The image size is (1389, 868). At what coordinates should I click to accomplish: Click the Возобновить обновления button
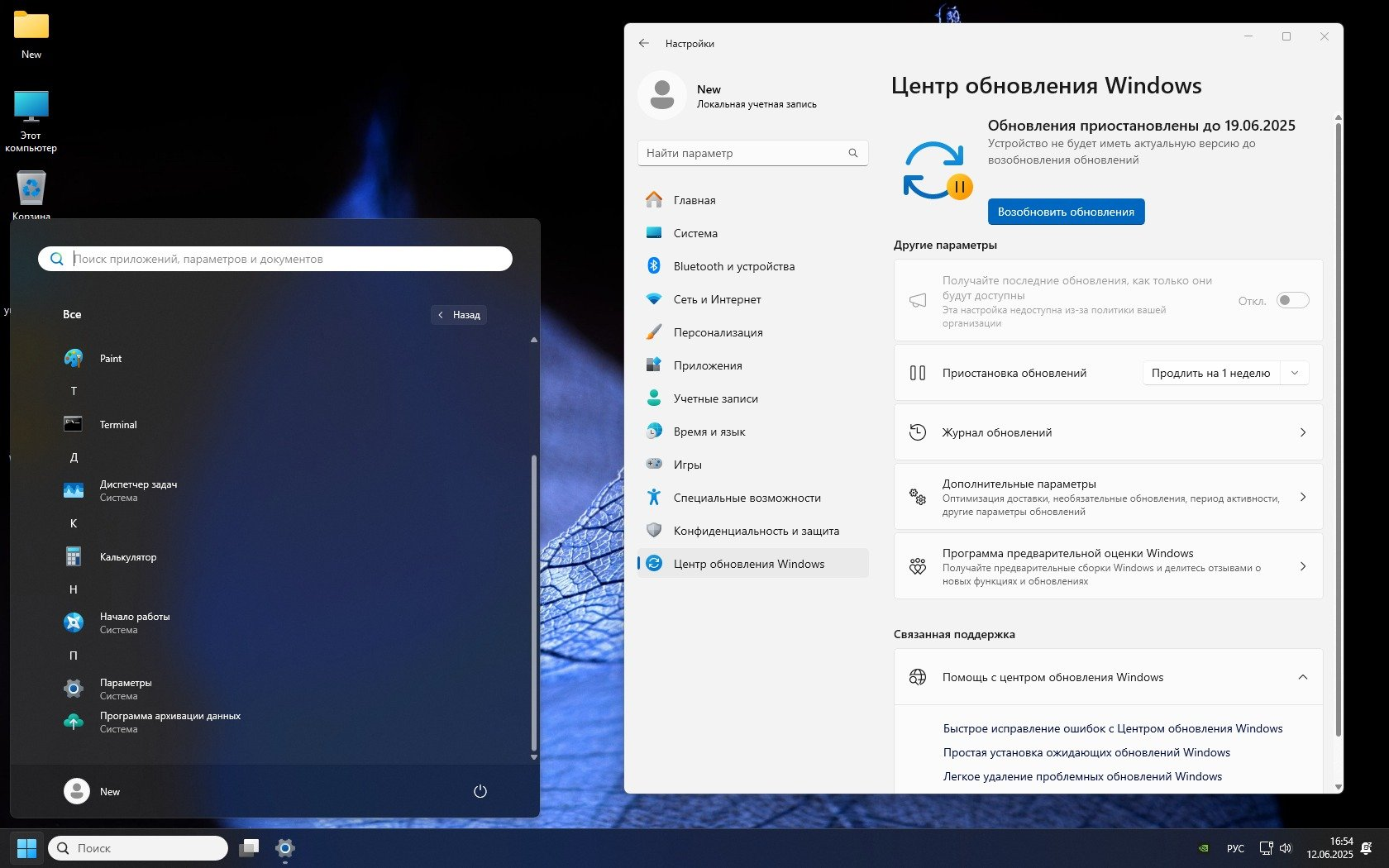point(1066,212)
